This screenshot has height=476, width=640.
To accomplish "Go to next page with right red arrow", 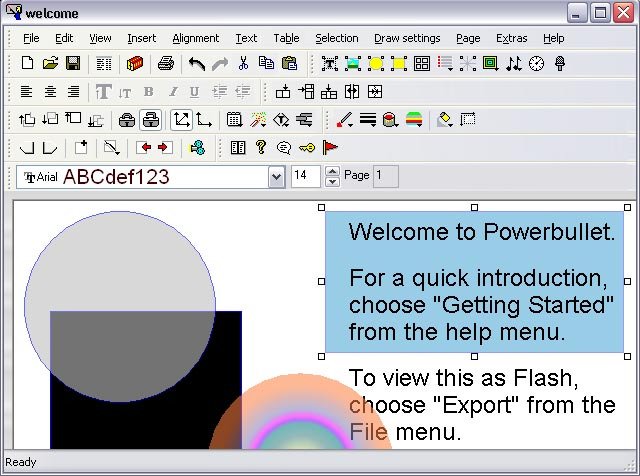I will click(x=165, y=147).
